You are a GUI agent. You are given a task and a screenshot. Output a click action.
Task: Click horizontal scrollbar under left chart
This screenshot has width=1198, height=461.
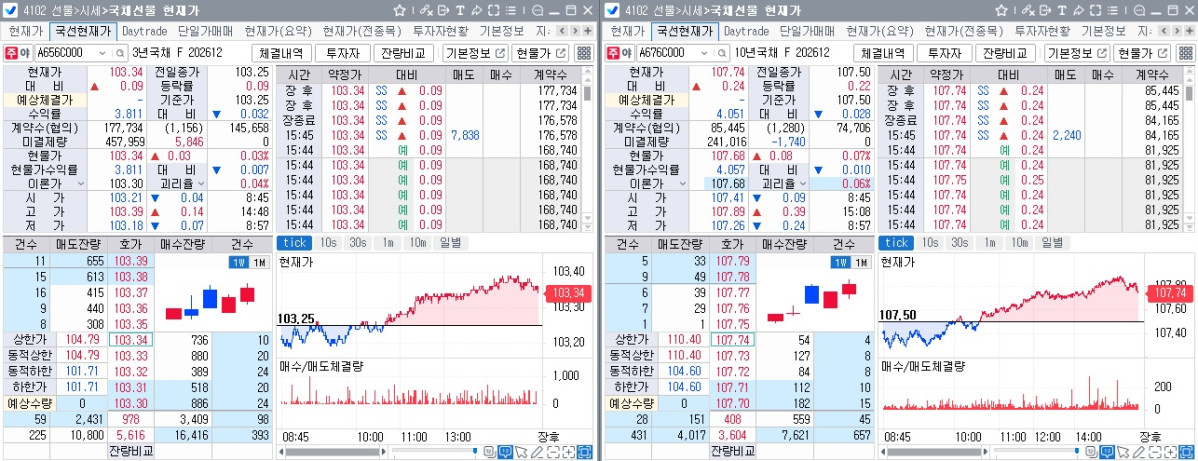tap(332, 452)
